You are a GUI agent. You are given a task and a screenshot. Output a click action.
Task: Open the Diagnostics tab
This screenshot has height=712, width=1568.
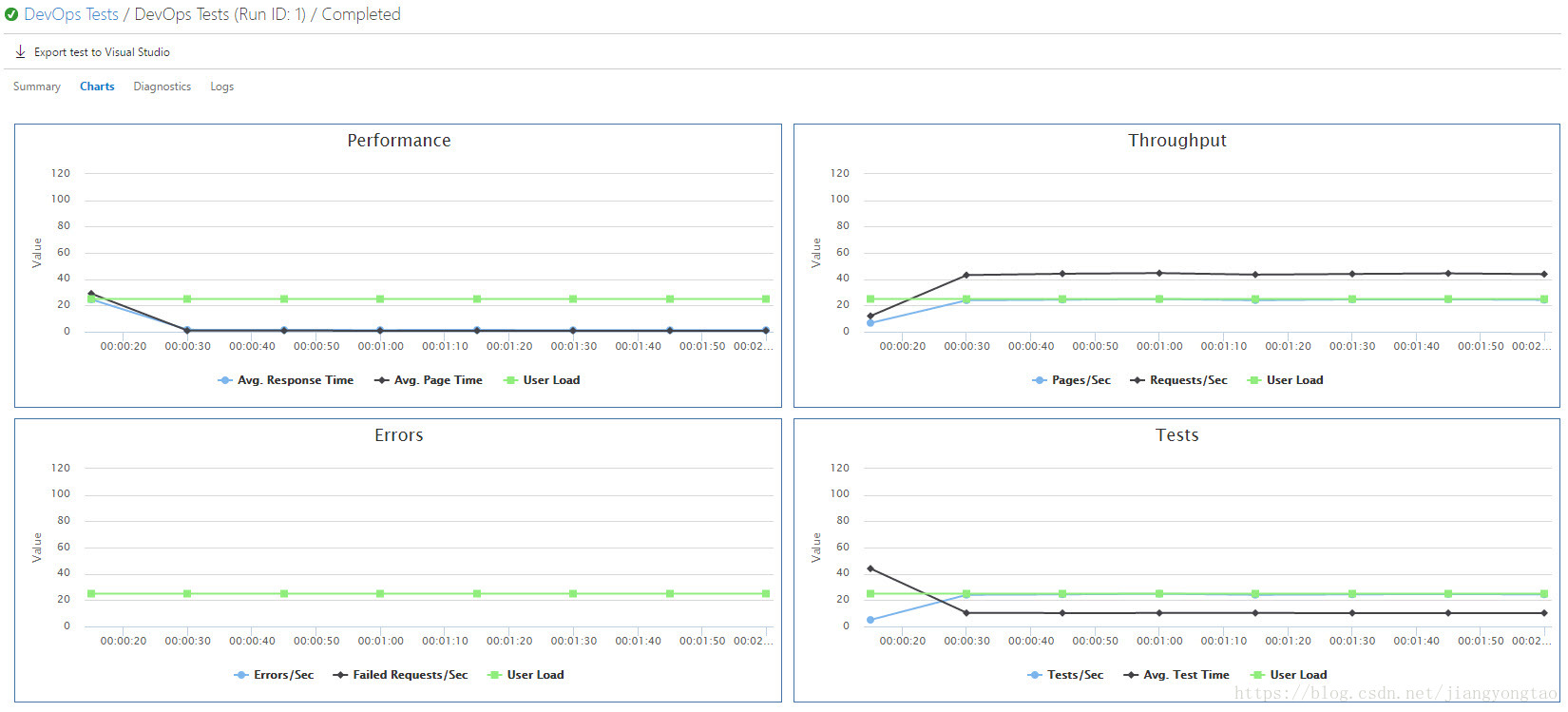163,87
